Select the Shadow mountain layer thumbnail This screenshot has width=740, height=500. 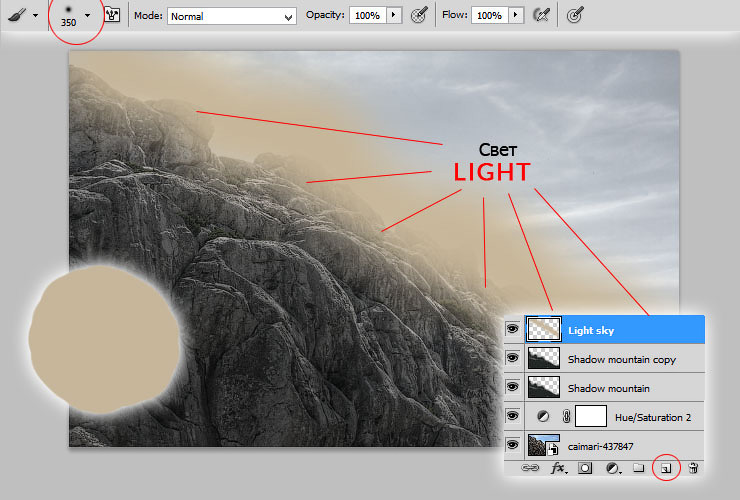pos(544,387)
